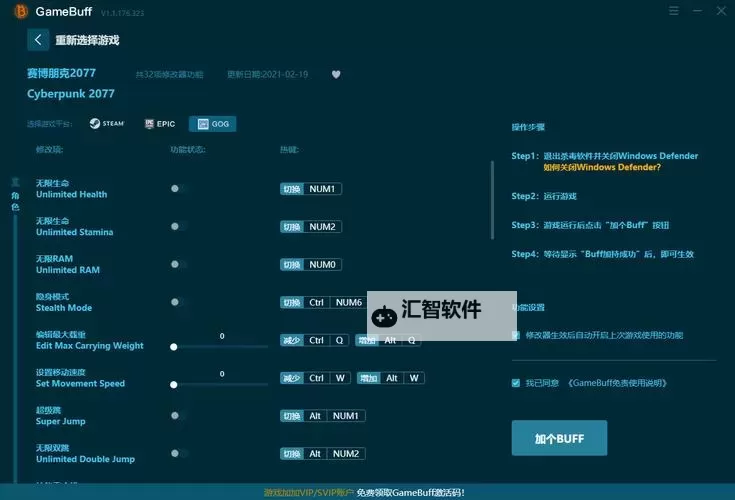735x500 pixels.
Task: Click the GameBuff logo icon
Action: 21,11
